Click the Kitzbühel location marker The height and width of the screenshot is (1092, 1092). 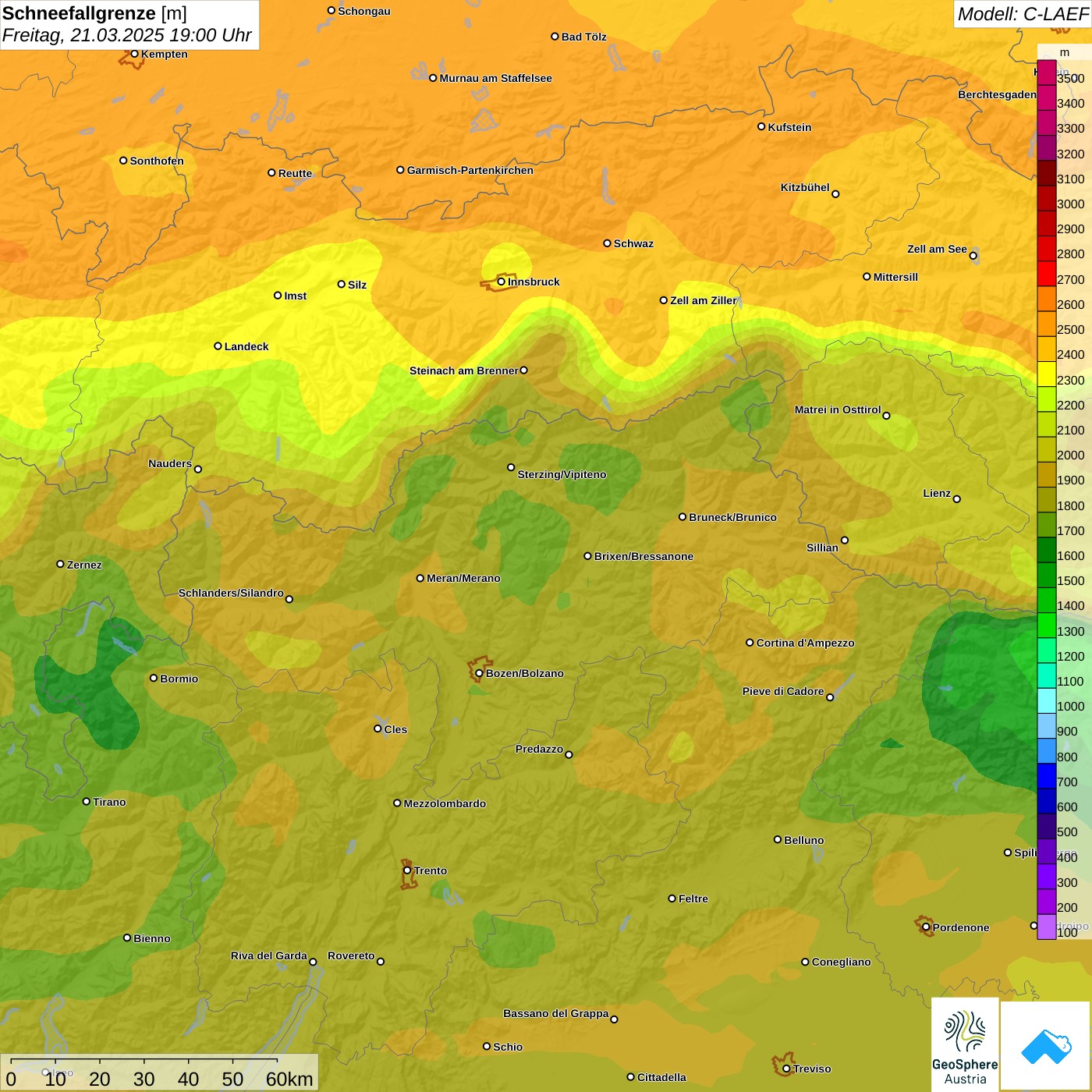point(835,194)
